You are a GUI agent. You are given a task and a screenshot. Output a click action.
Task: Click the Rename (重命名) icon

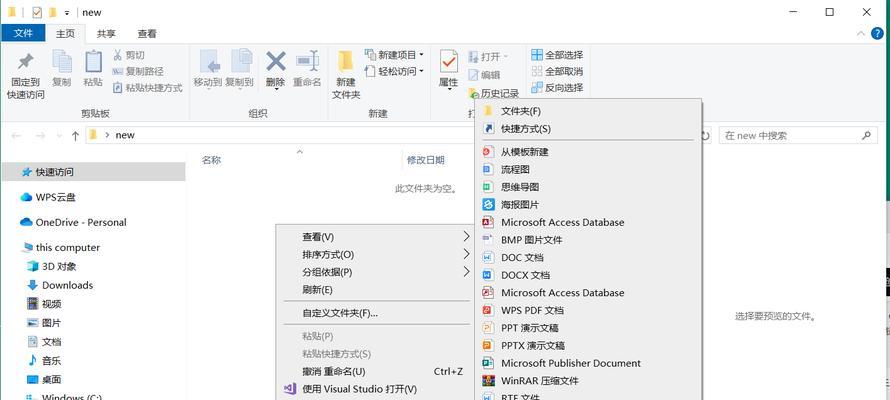point(307,61)
